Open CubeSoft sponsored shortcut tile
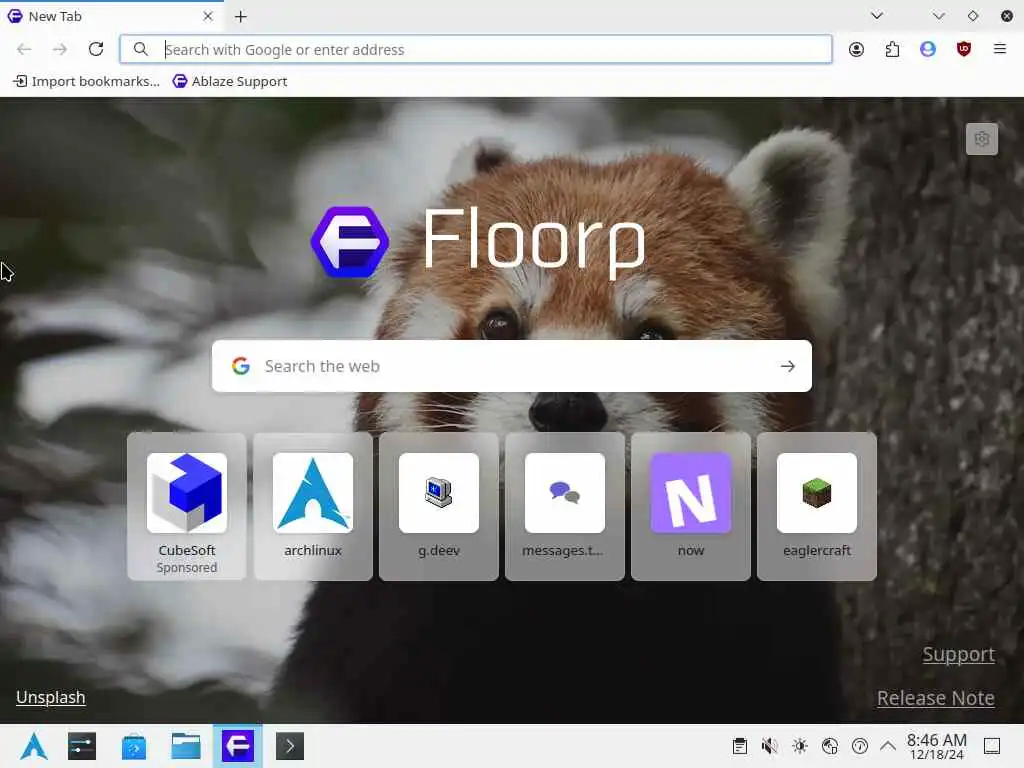1024x768 pixels. click(x=187, y=506)
